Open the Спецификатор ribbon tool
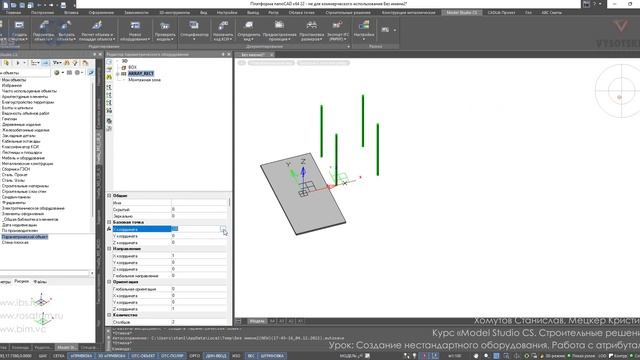 click(194, 29)
